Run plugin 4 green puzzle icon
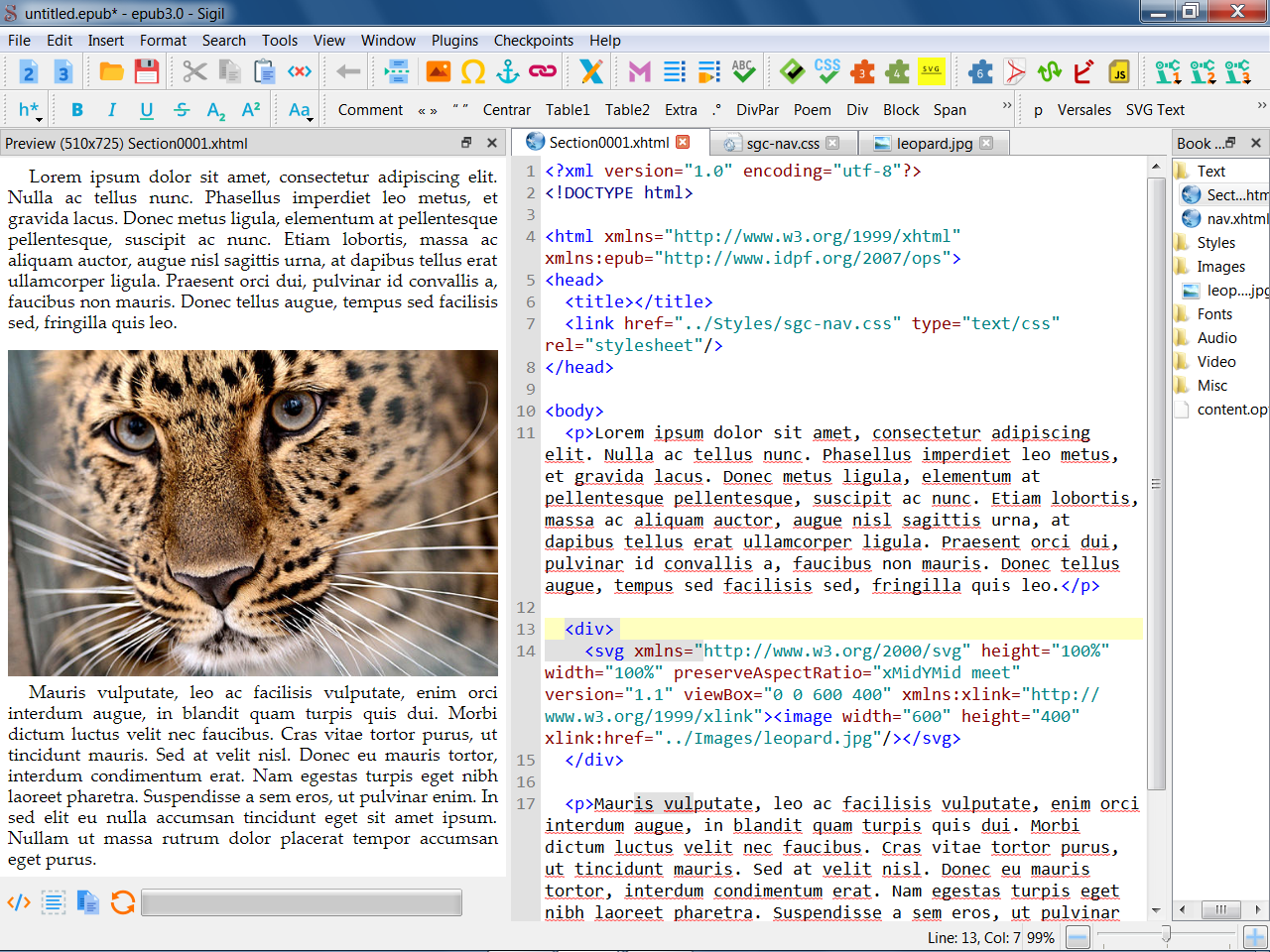The width and height of the screenshot is (1270, 952). coord(897,71)
